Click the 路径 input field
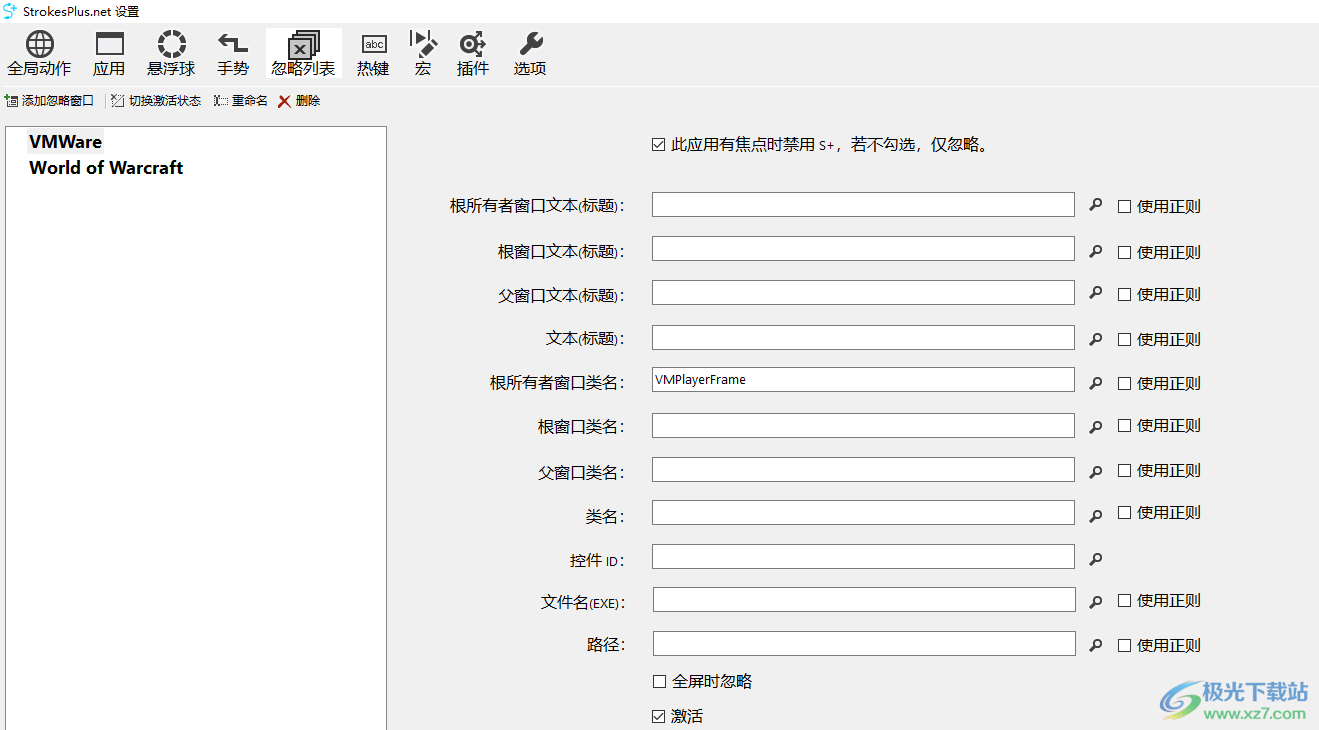Viewport: 1319px width, 730px height. click(864, 643)
